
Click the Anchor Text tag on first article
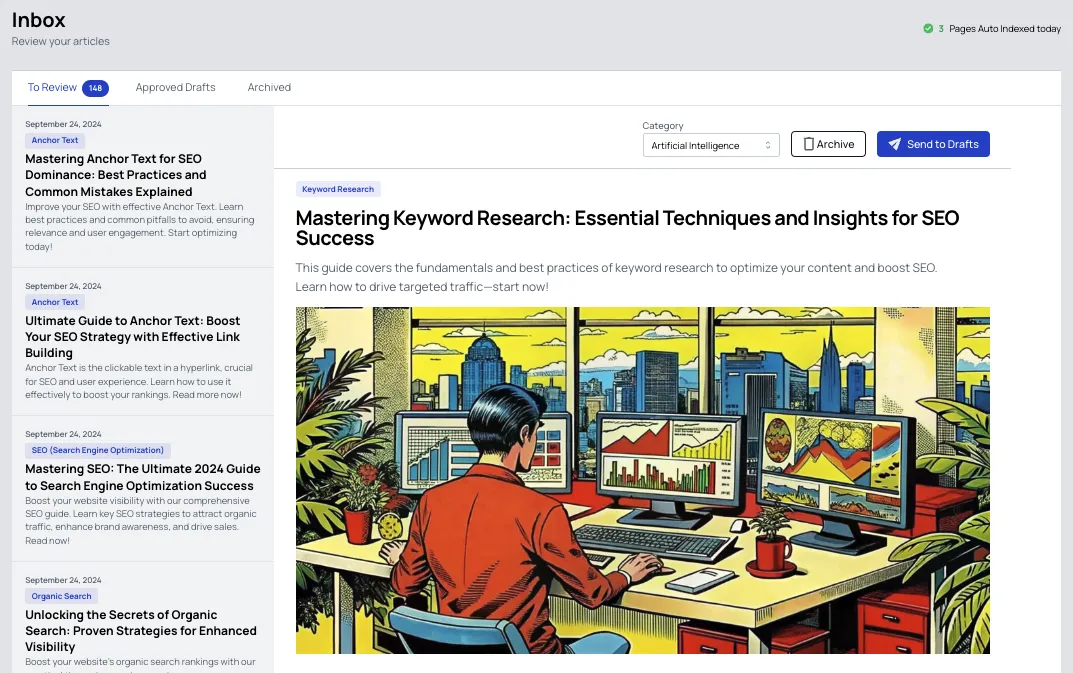[55, 140]
